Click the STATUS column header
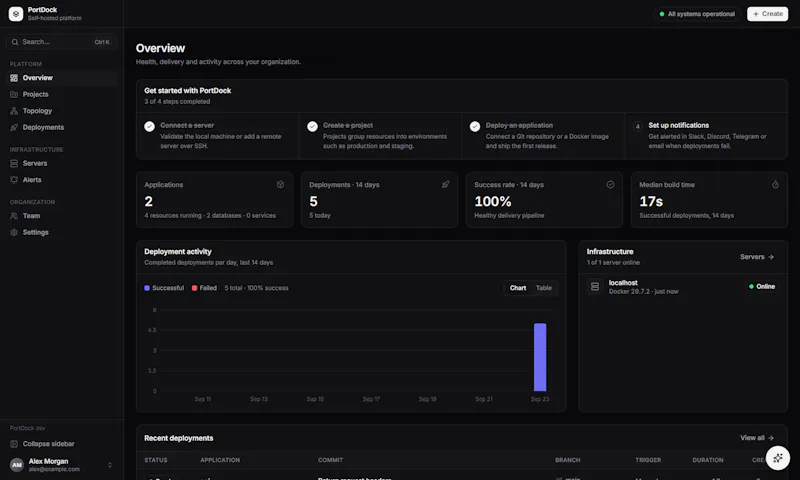This screenshot has width=800, height=480. (x=156, y=460)
